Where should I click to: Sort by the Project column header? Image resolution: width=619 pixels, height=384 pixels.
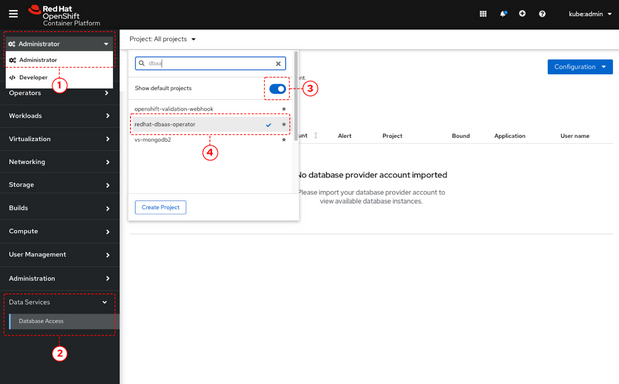tap(392, 136)
